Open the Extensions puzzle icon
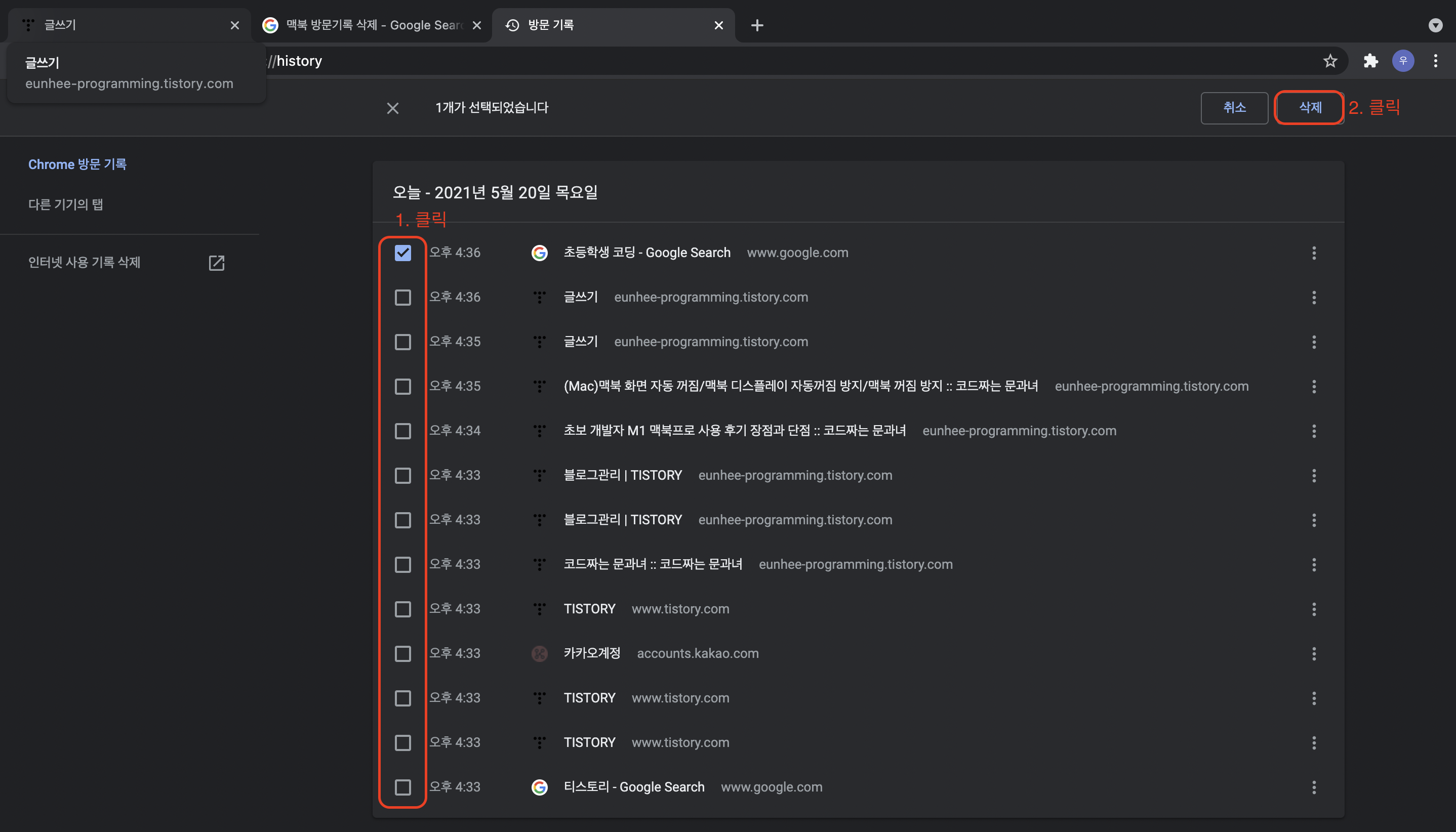Screen dimensions: 1456x832 (x=1370, y=61)
